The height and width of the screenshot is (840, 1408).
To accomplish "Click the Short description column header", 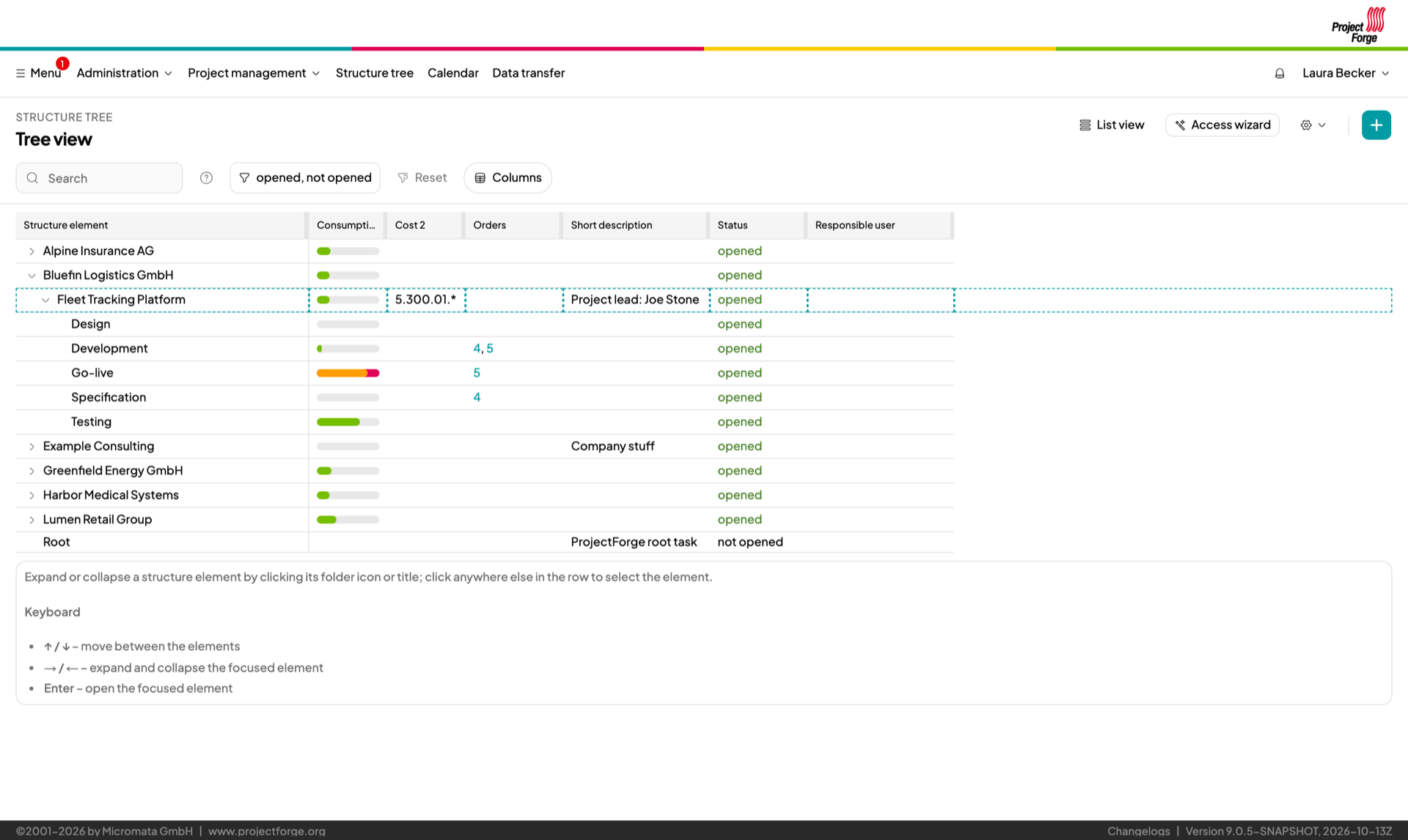I will click(x=634, y=225).
